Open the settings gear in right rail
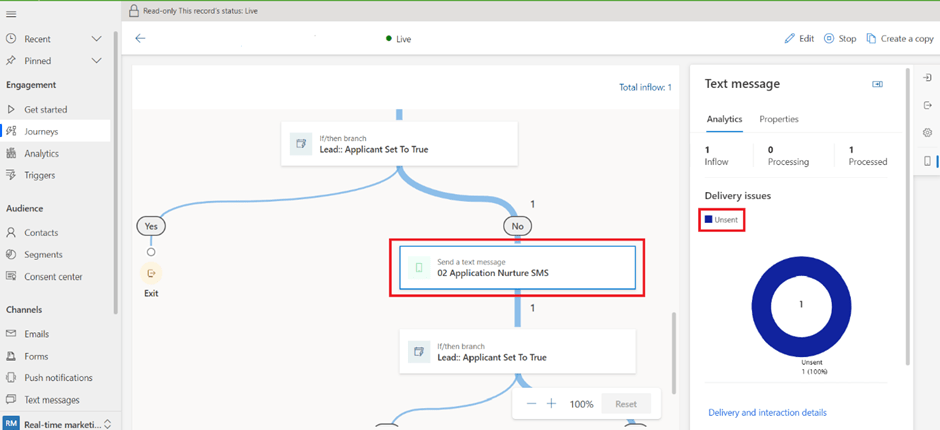Image resolution: width=940 pixels, height=430 pixels. pyautogui.click(x=927, y=133)
